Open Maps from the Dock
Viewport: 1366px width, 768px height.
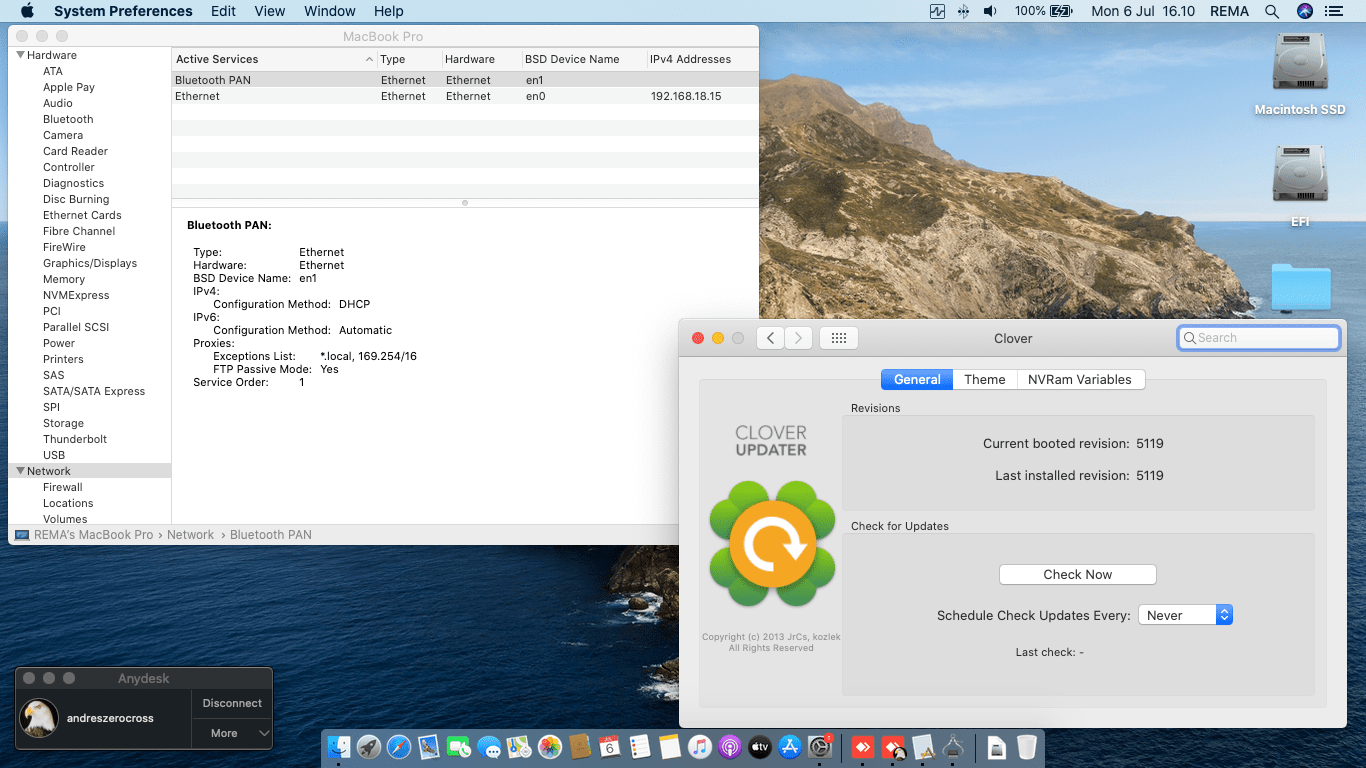point(519,747)
